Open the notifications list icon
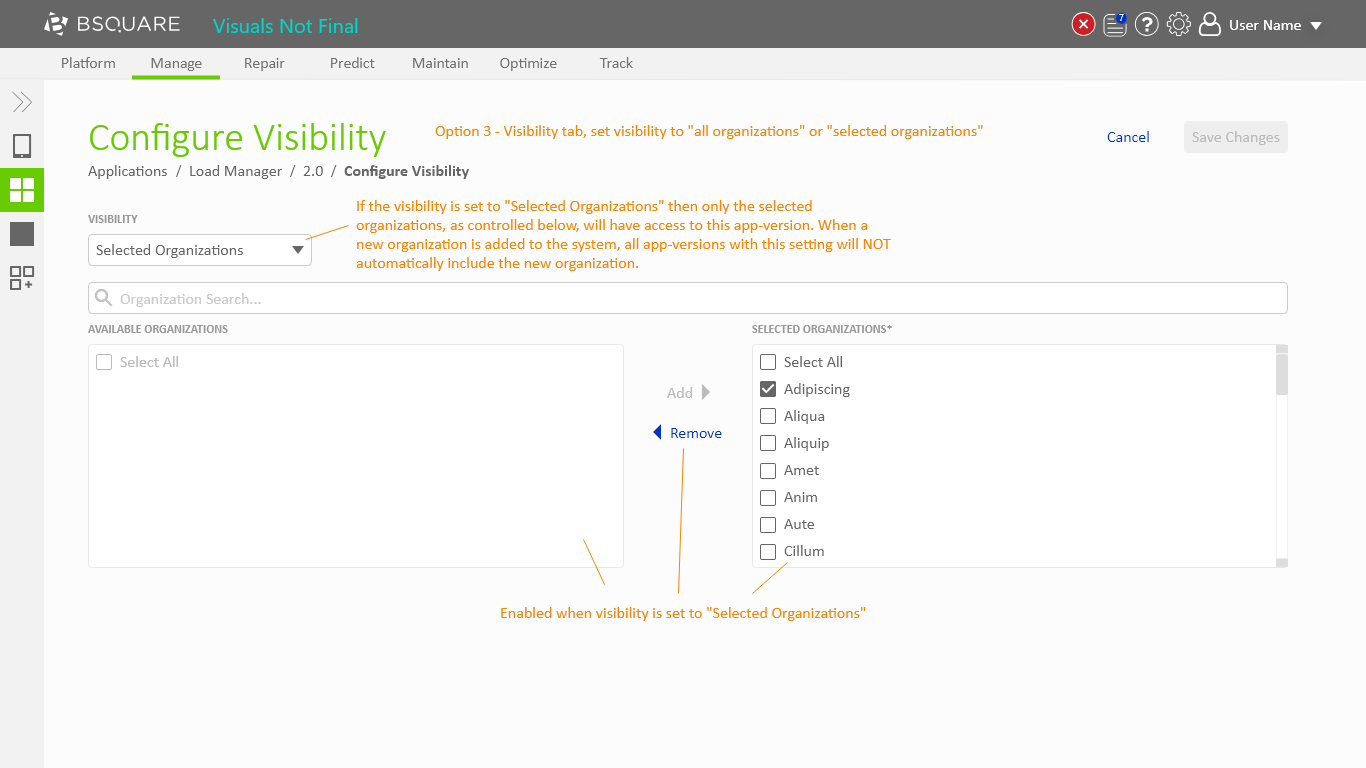1366x768 pixels. (1115, 25)
